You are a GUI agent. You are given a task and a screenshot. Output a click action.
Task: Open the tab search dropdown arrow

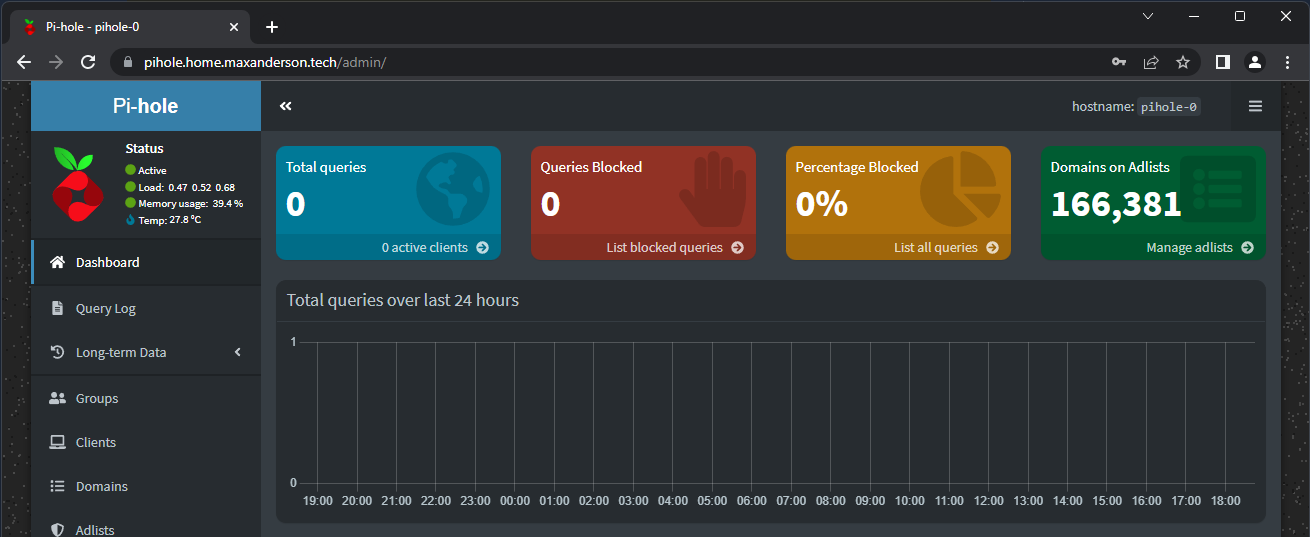(x=1147, y=16)
